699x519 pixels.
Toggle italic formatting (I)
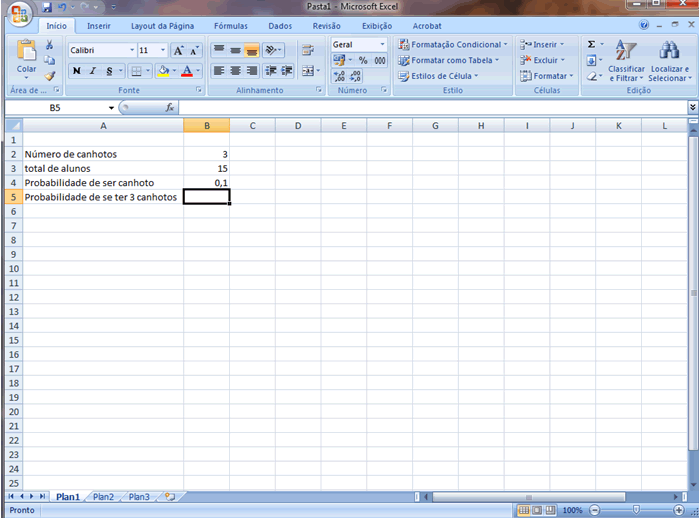coord(93,71)
